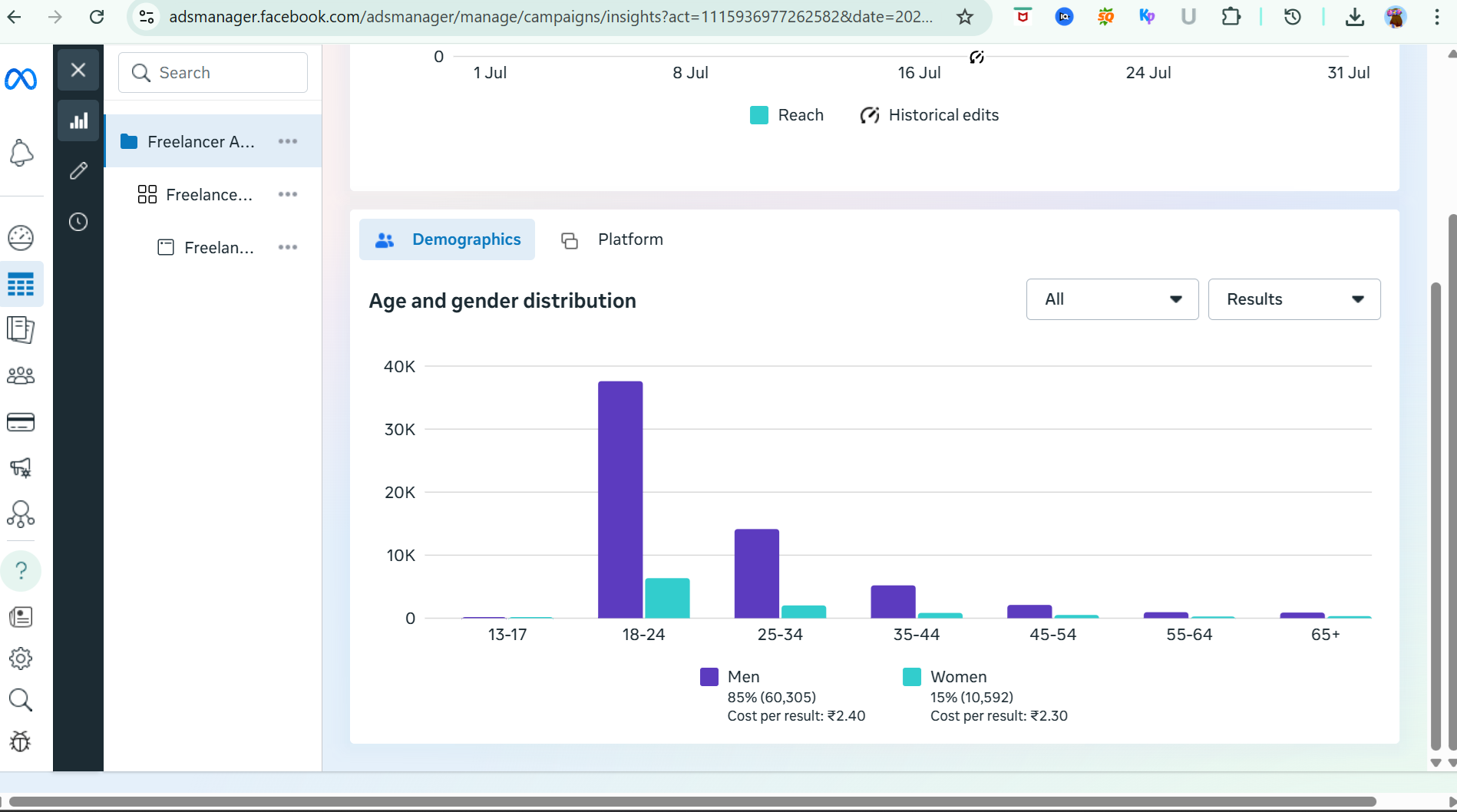Open the help question mark icon
Screen dimensions: 1457x812
click(21, 570)
